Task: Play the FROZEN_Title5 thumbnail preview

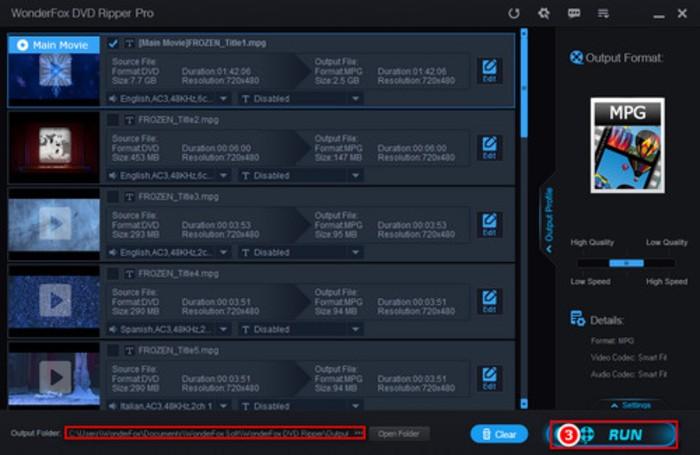Action: [x=55, y=377]
